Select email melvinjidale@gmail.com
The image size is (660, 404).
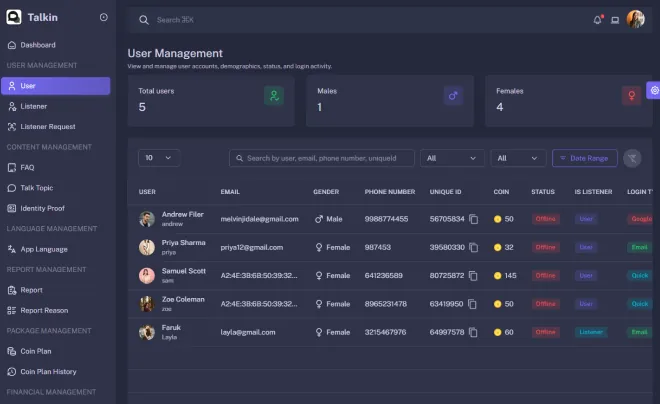point(259,219)
